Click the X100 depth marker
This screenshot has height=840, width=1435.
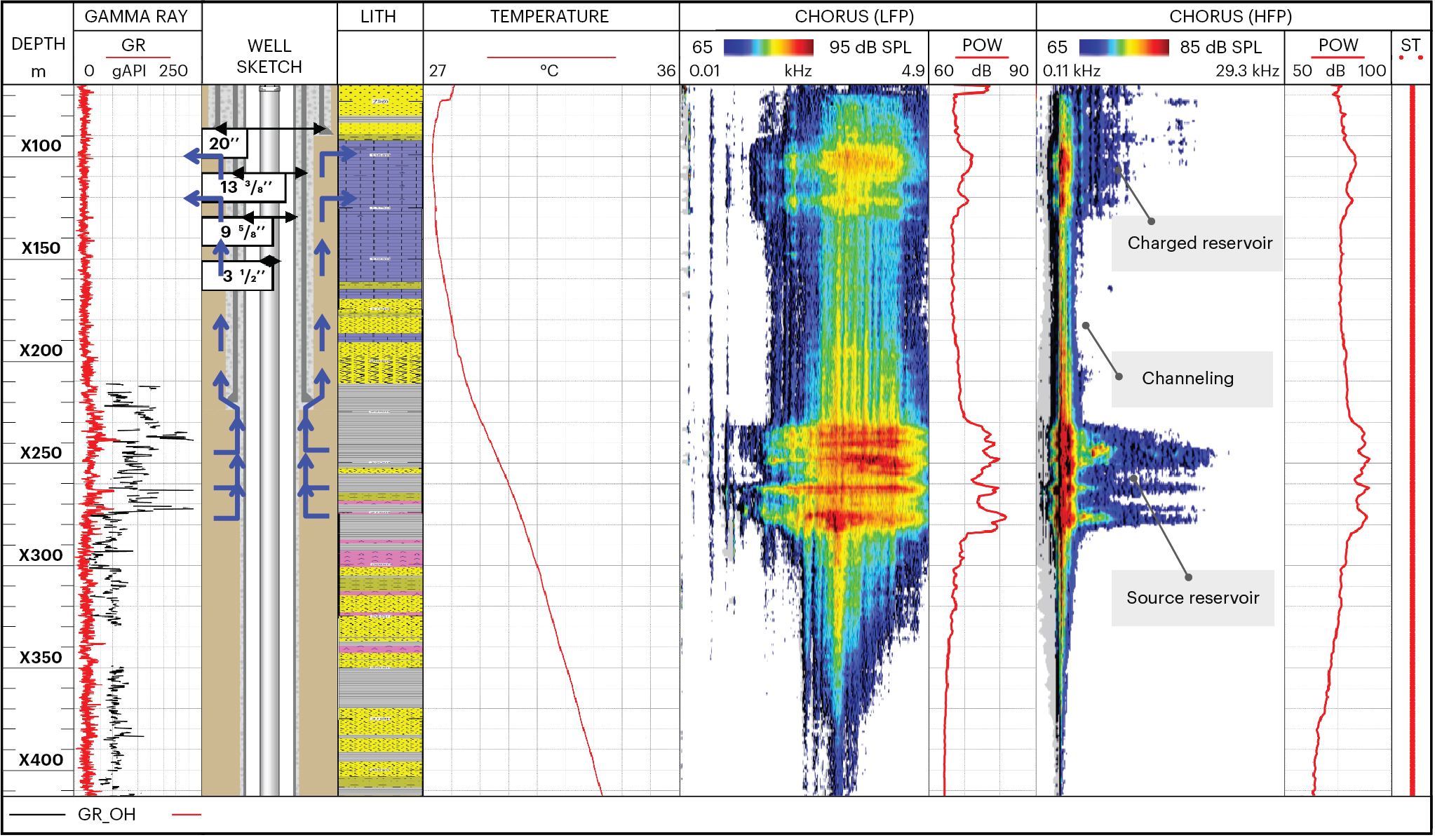point(41,146)
